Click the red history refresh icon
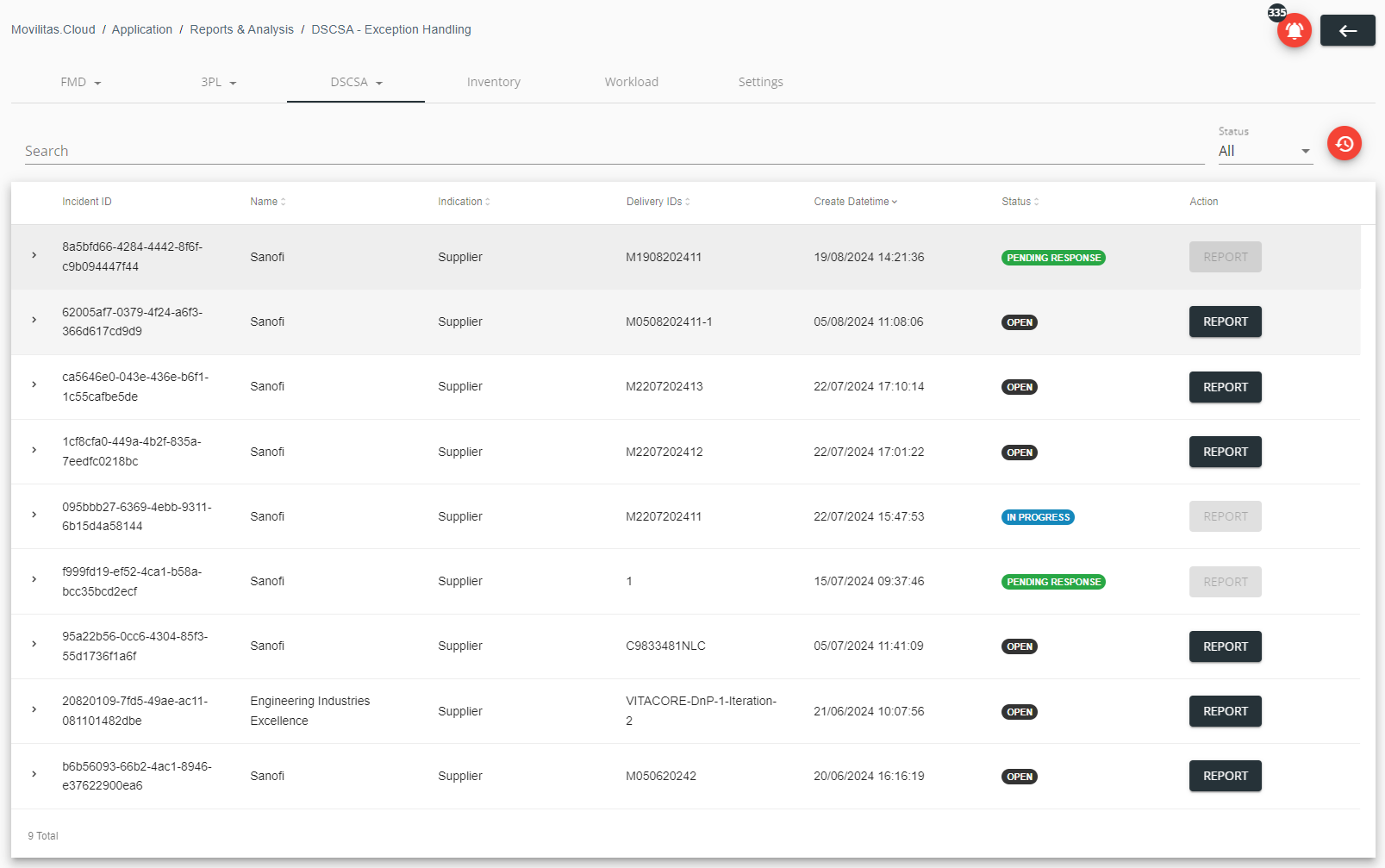Viewport: 1385px width, 868px height. coord(1344,144)
